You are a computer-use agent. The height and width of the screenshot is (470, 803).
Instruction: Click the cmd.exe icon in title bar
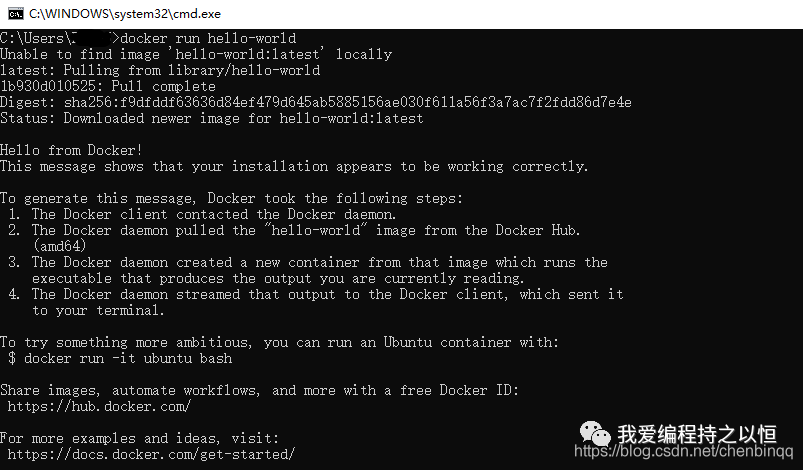tap(16, 14)
